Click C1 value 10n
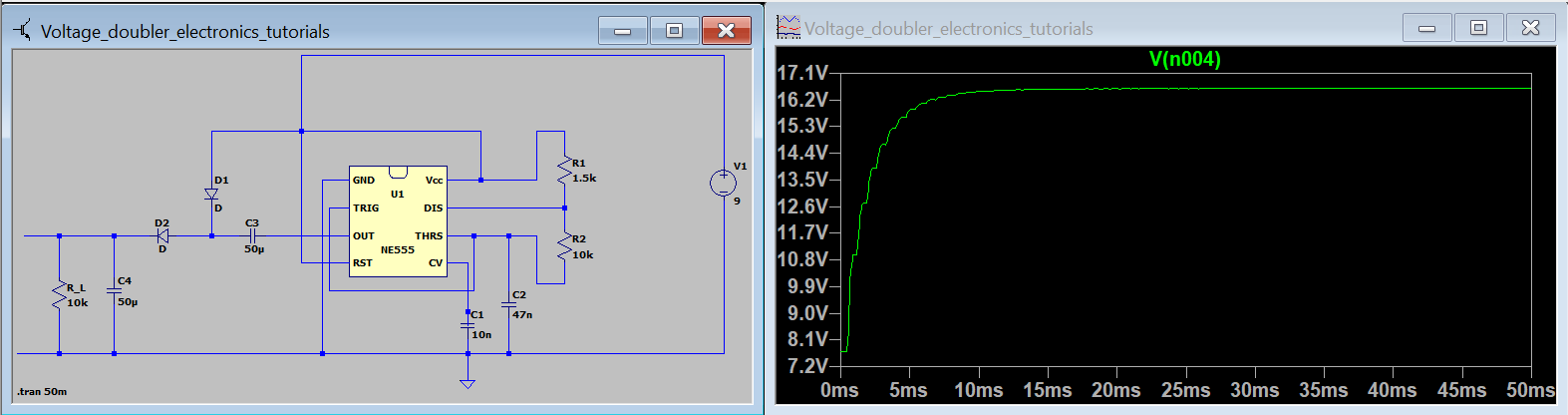1568x415 pixels. pos(481,335)
